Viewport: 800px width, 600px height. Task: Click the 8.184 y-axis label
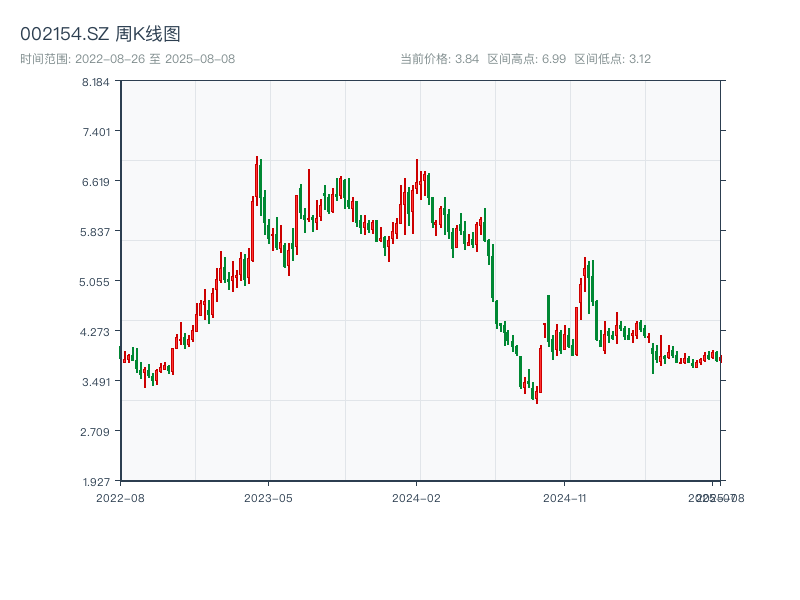96,82
